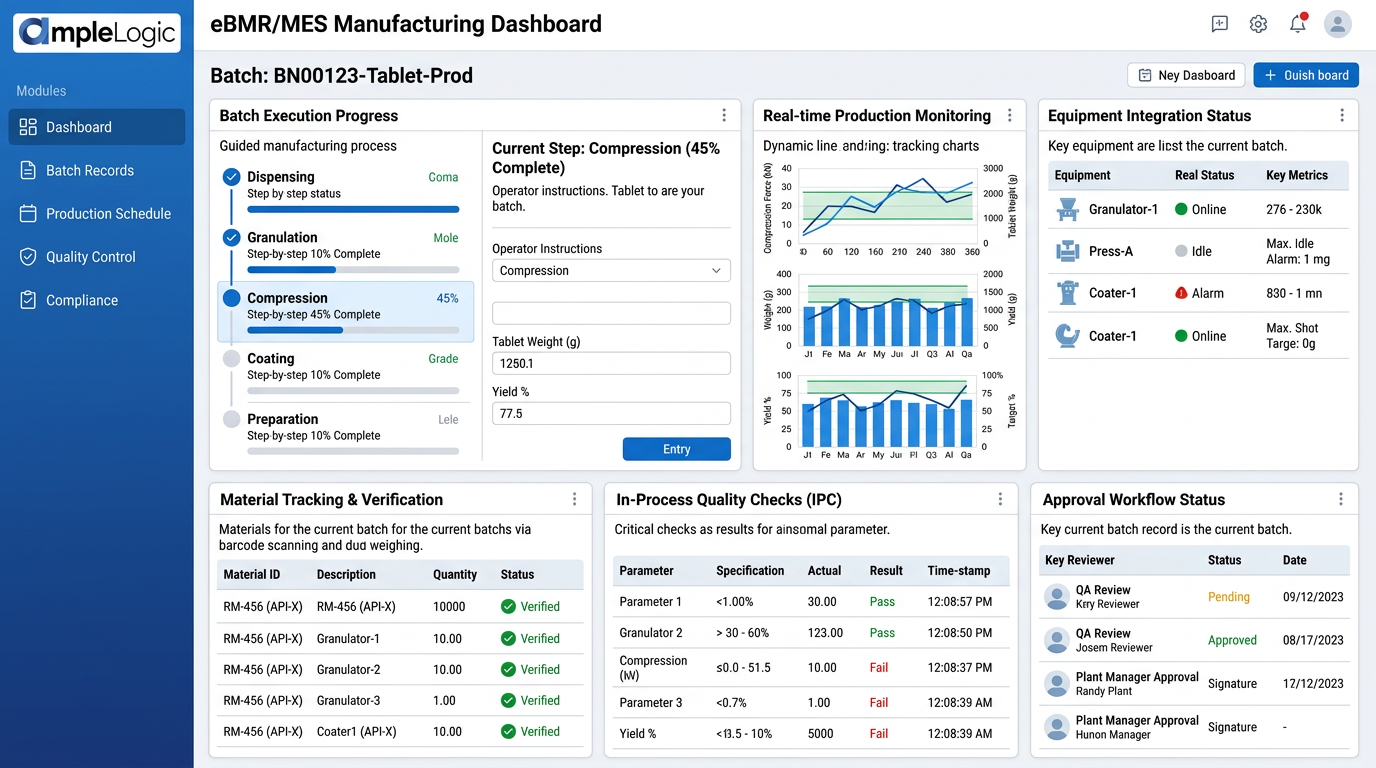Select the Dispensing step checkmark circle
The height and width of the screenshot is (768, 1376).
point(231,177)
